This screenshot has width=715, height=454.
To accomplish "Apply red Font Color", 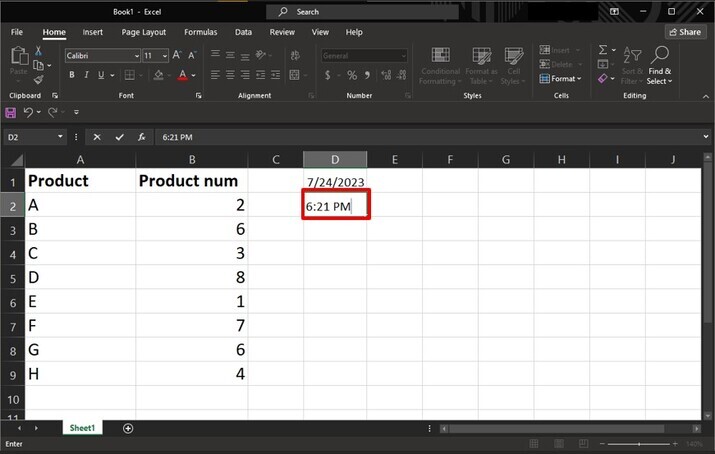I will (x=182, y=75).
